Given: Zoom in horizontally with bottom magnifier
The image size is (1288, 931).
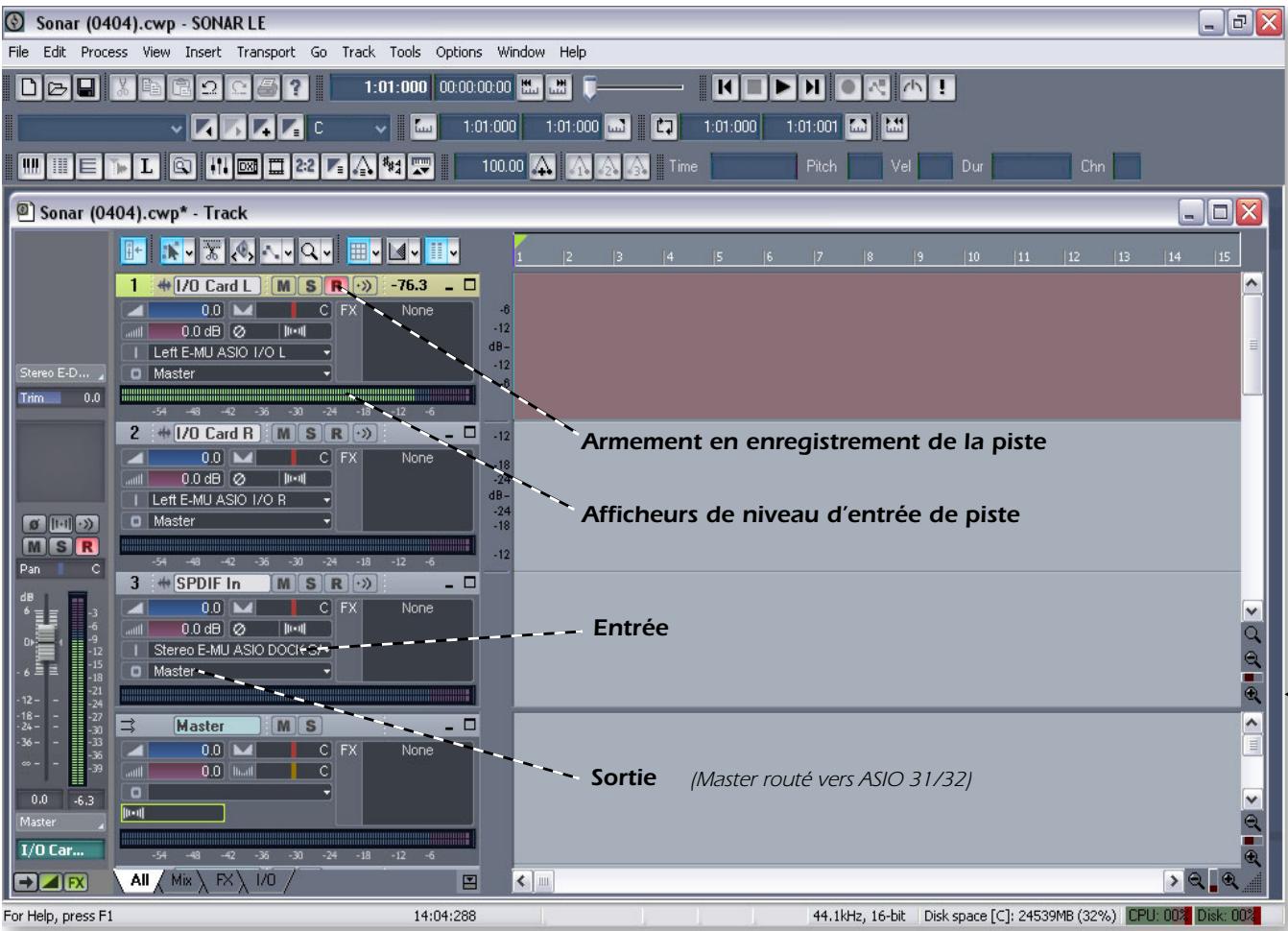Looking at the screenshot, I should 1229,880.
